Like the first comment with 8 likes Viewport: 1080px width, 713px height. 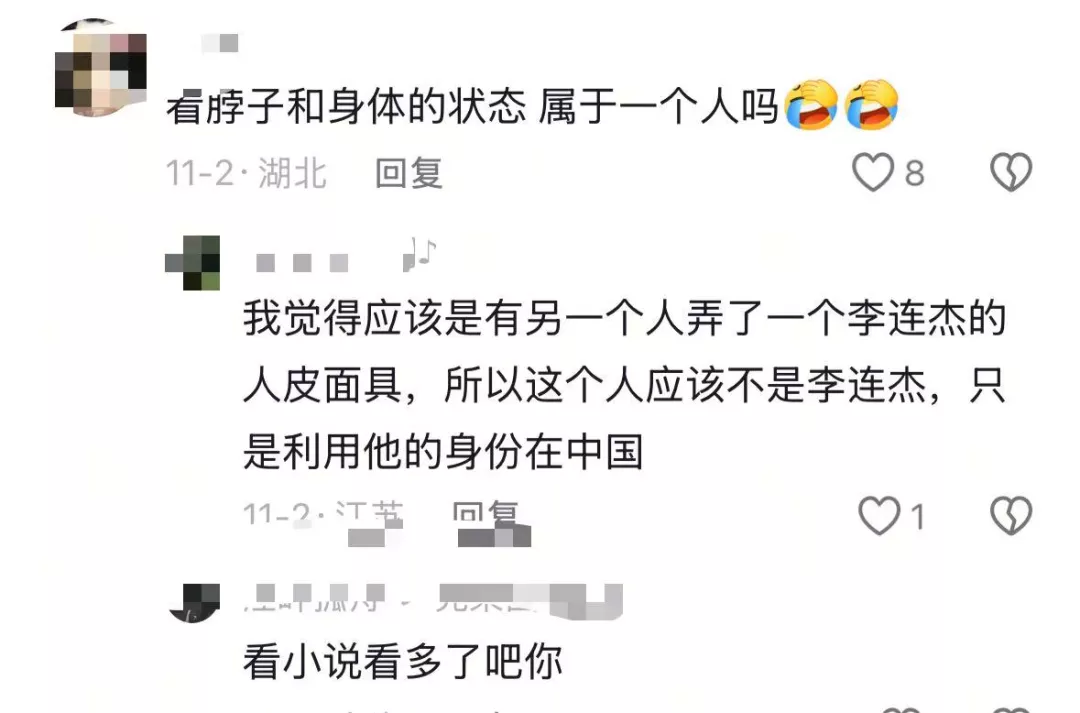click(873, 172)
